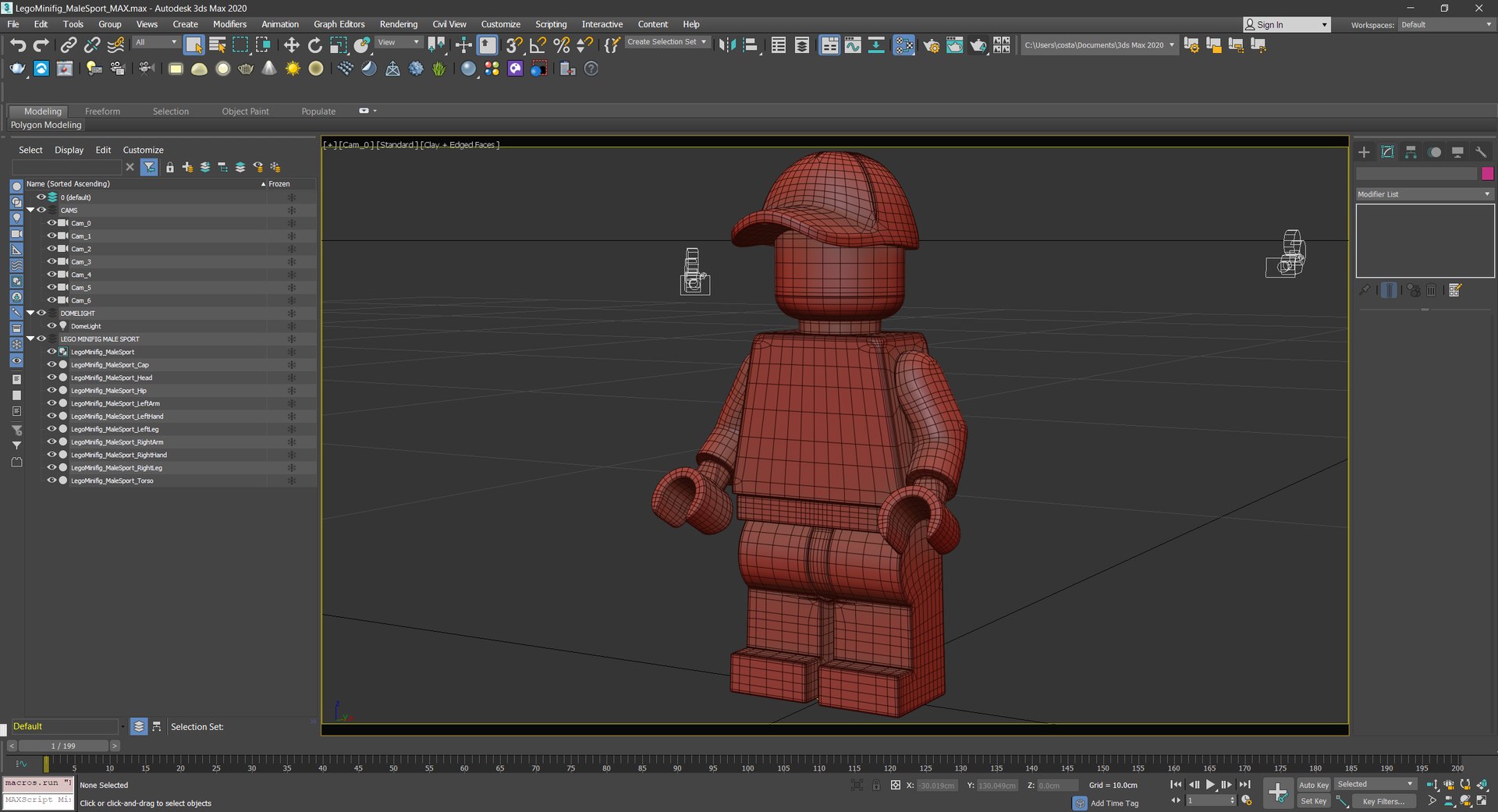Click the time slider showing 1 / 199

[63, 746]
